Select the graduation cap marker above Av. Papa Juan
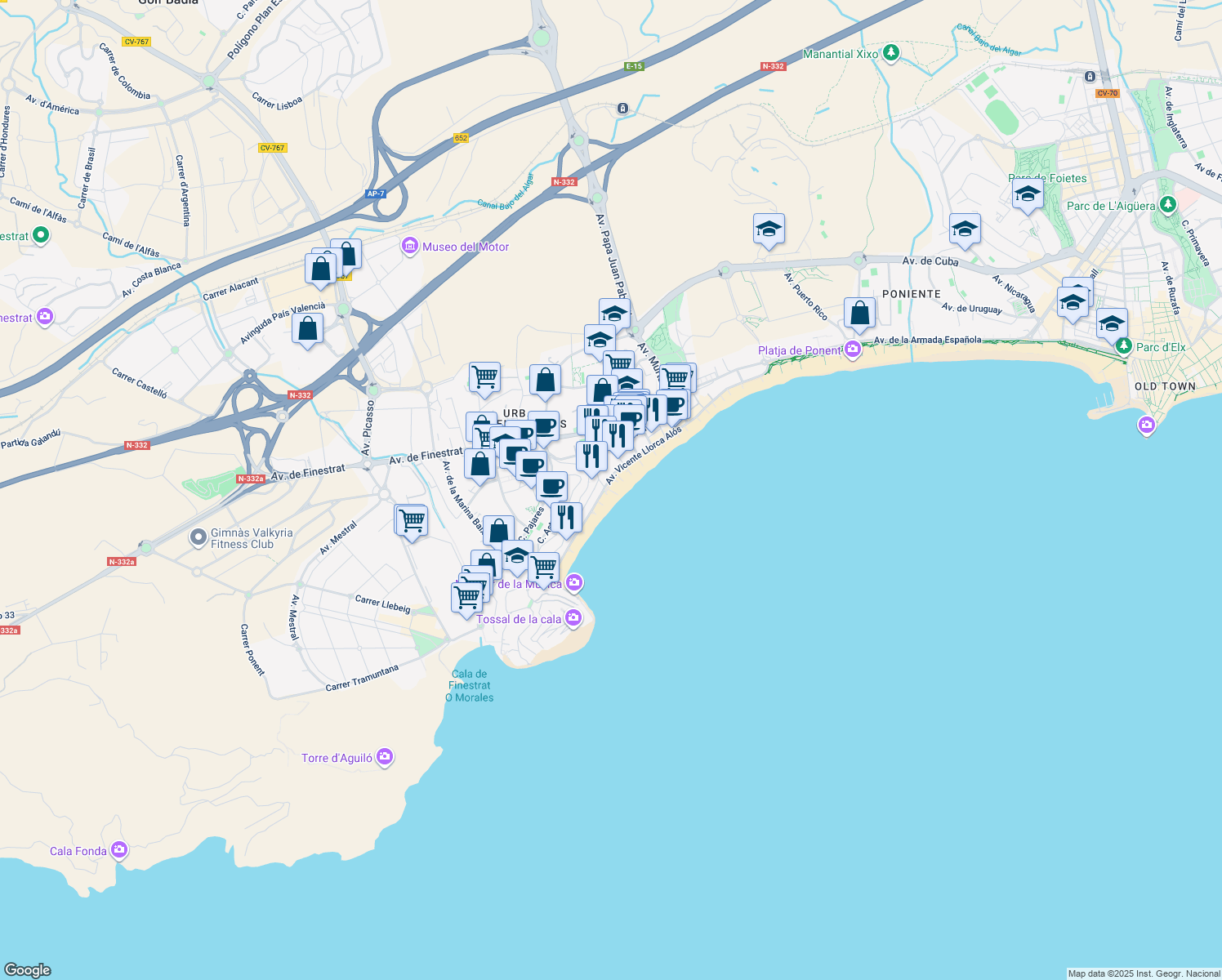 pos(613,312)
